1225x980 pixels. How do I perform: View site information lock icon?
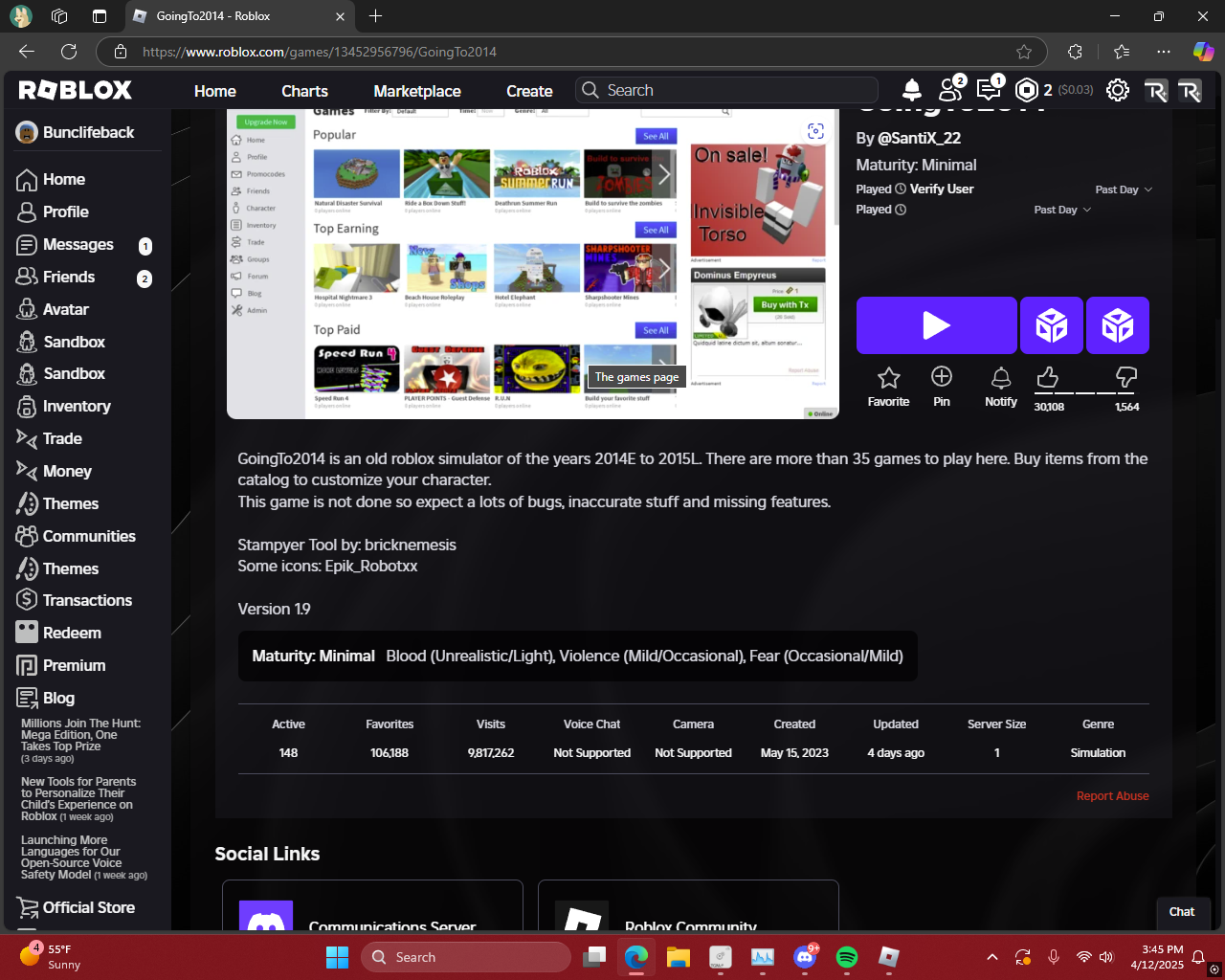[x=120, y=52]
